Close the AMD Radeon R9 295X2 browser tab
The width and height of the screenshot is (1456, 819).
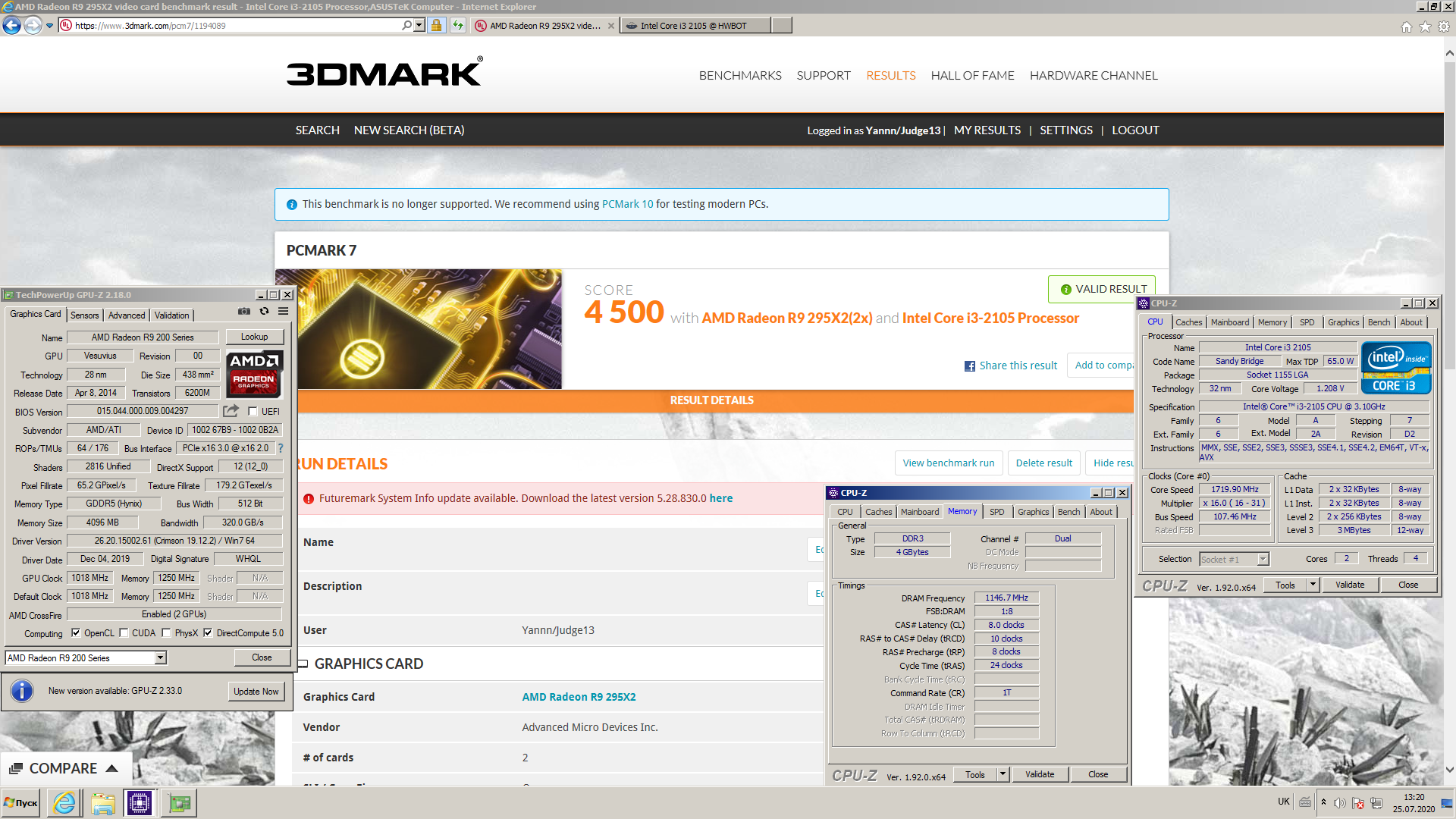pos(611,26)
